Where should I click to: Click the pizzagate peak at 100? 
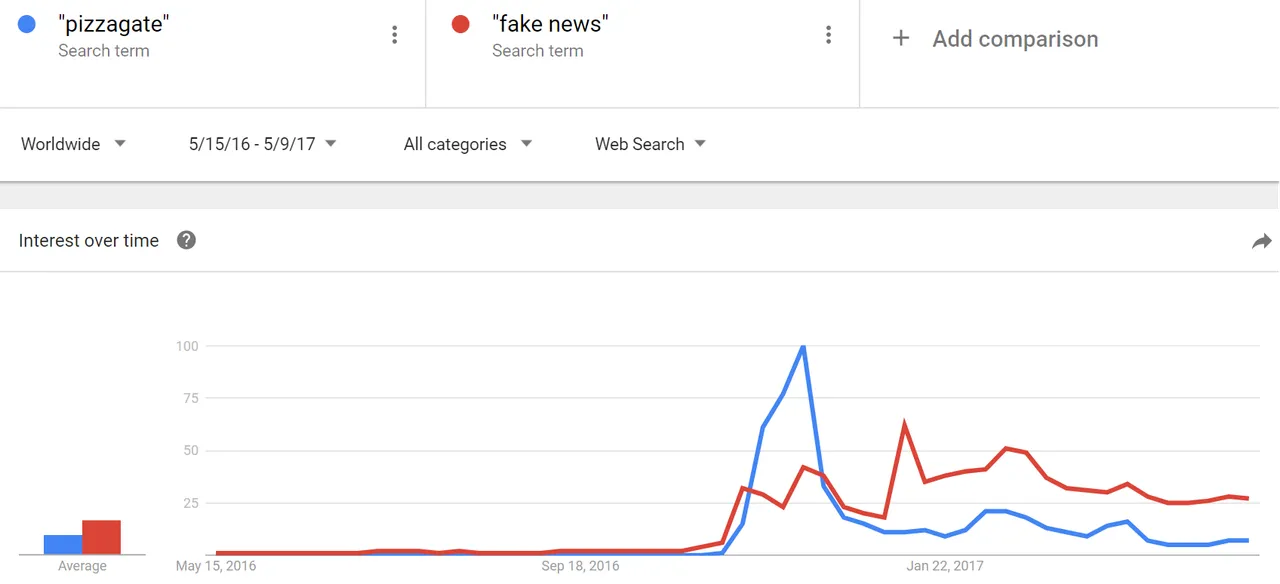pos(803,347)
